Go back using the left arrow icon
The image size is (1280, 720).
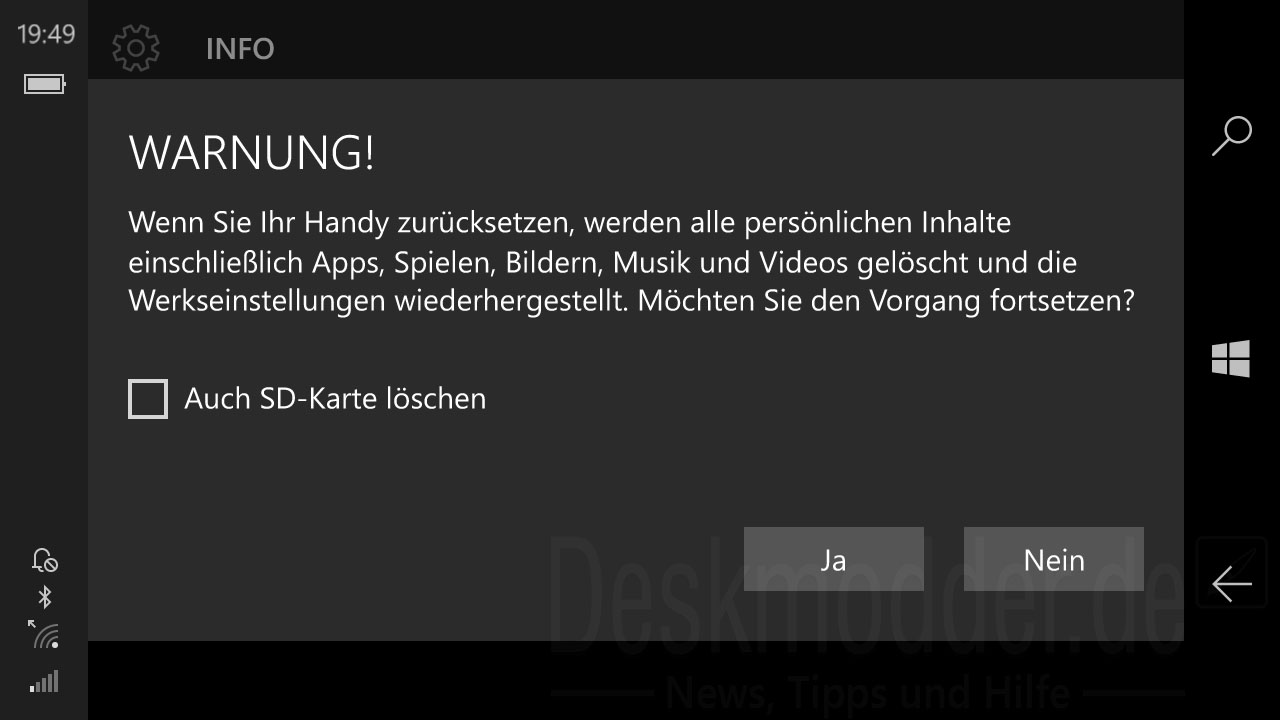(x=1232, y=584)
